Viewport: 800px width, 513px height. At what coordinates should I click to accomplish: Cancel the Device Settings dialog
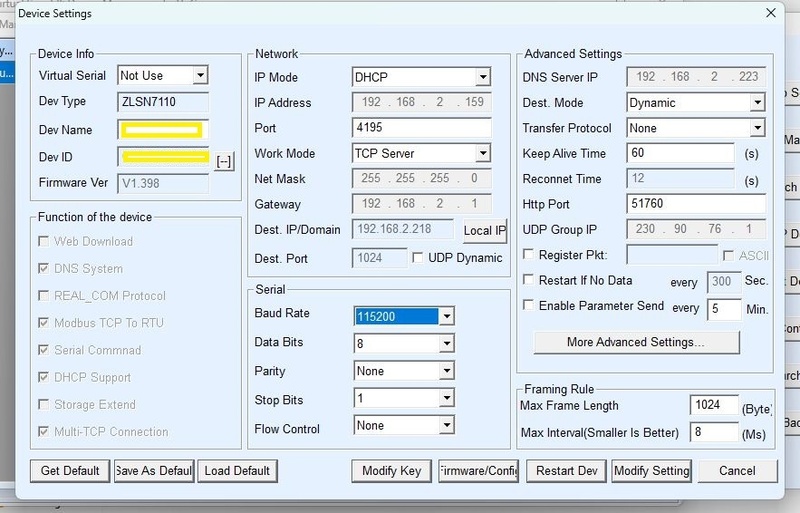[x=737, y=471]
